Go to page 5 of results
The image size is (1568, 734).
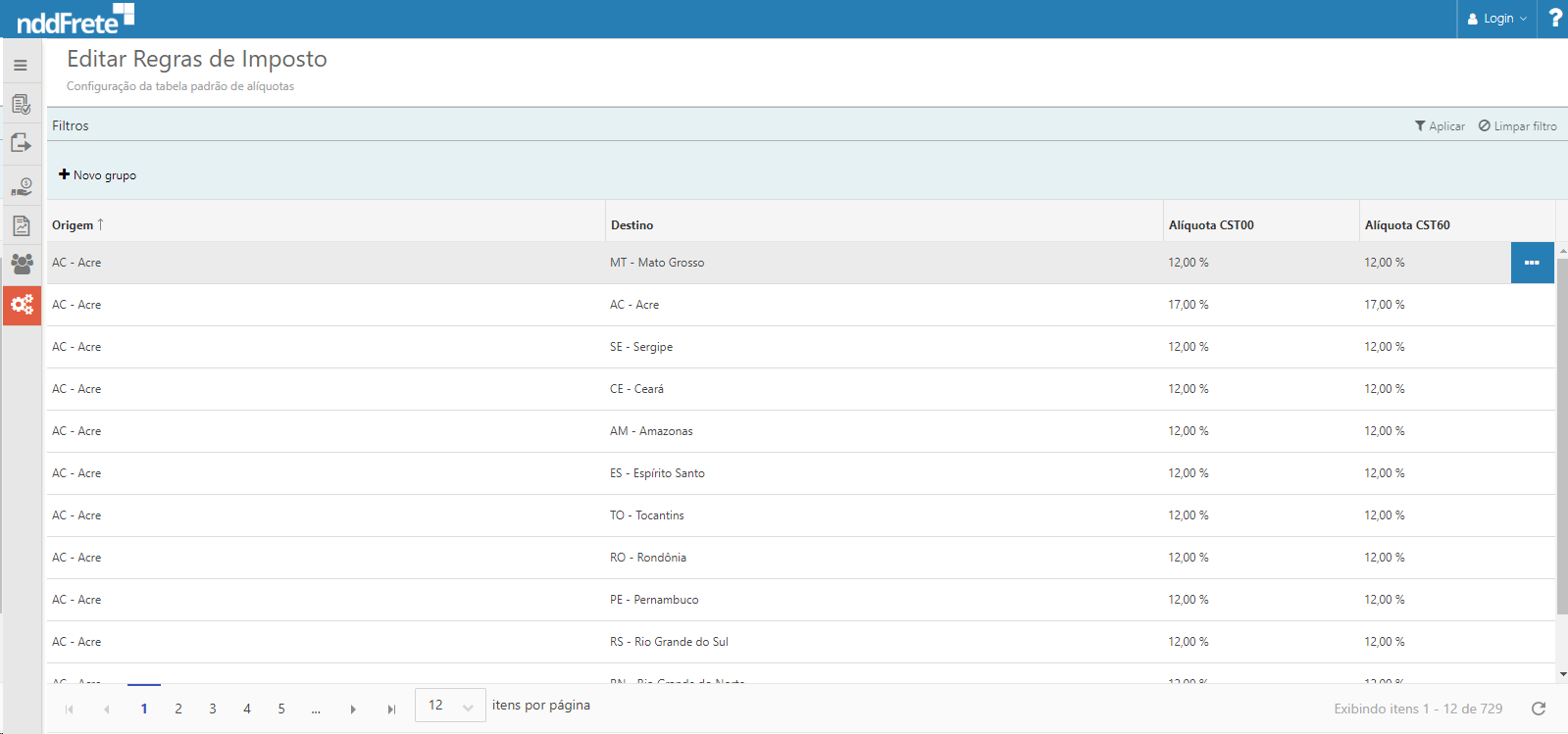click(x=281, y=709)
